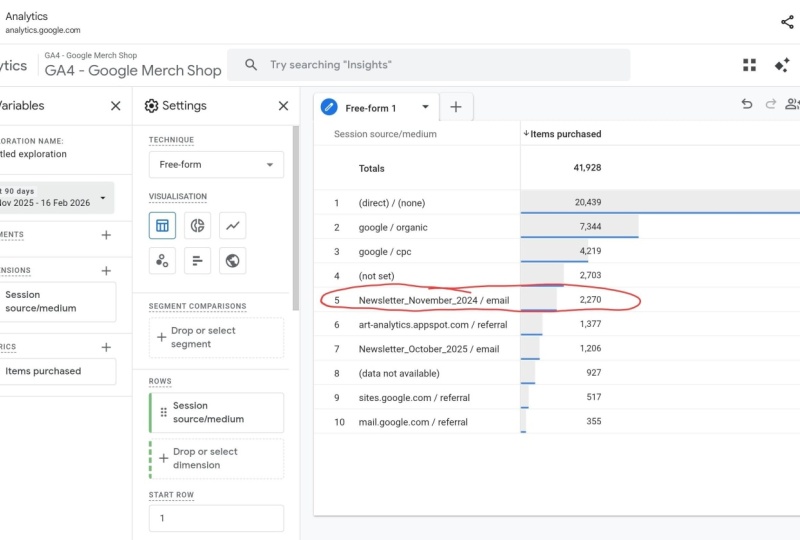The height and width of the screenshot is (540, 800).
Task: Click the Drop or select segment box
Action: tap(216, 337)
